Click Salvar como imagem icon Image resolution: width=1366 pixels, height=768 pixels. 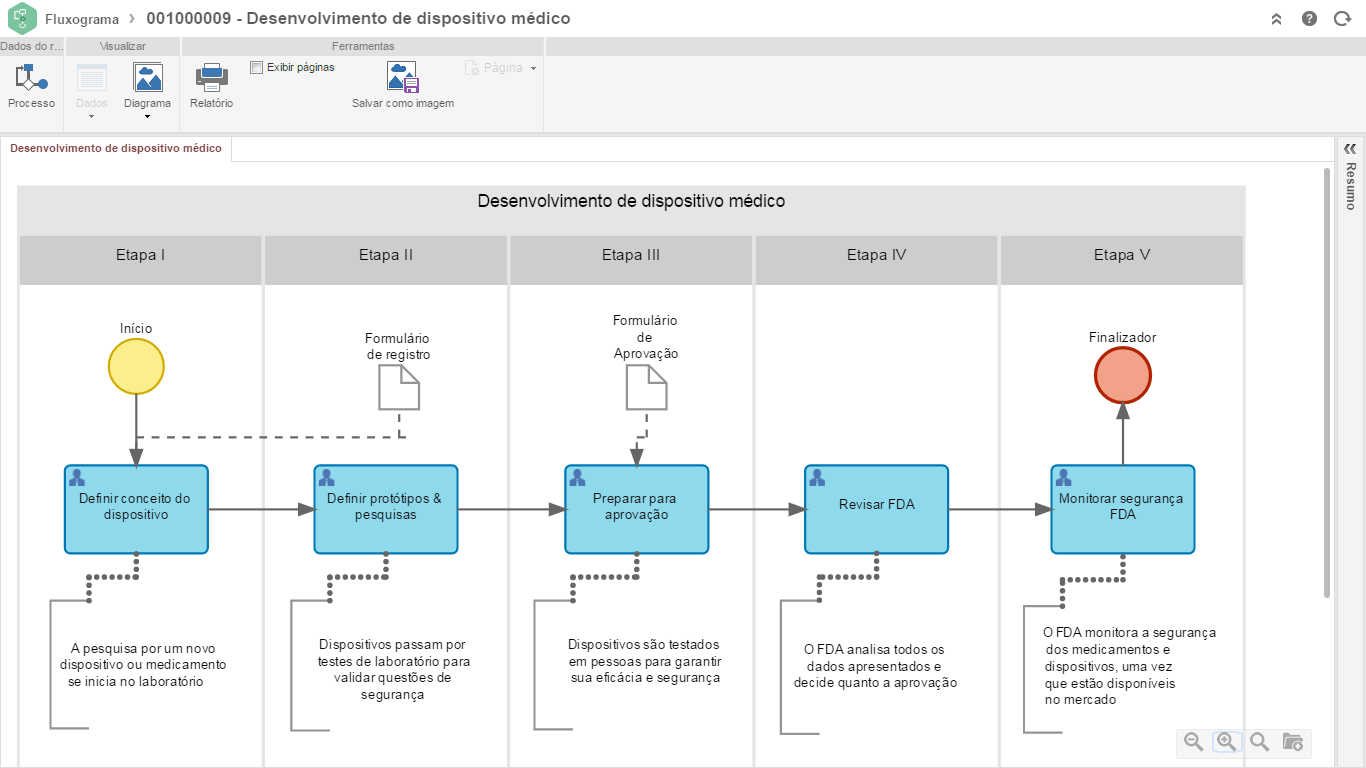(402, 78)
